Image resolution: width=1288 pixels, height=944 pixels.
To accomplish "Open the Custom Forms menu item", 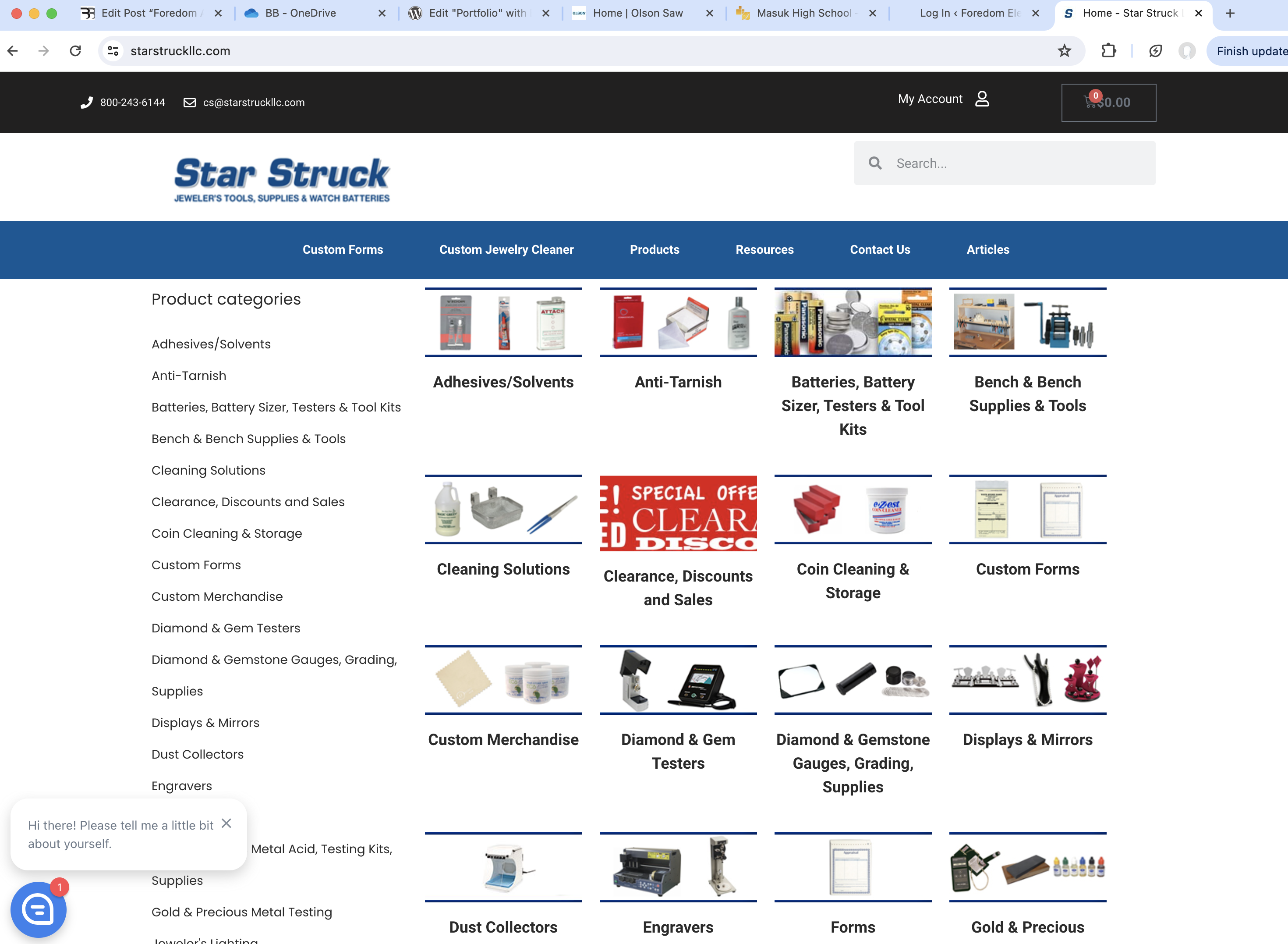I will pos(343,250).
